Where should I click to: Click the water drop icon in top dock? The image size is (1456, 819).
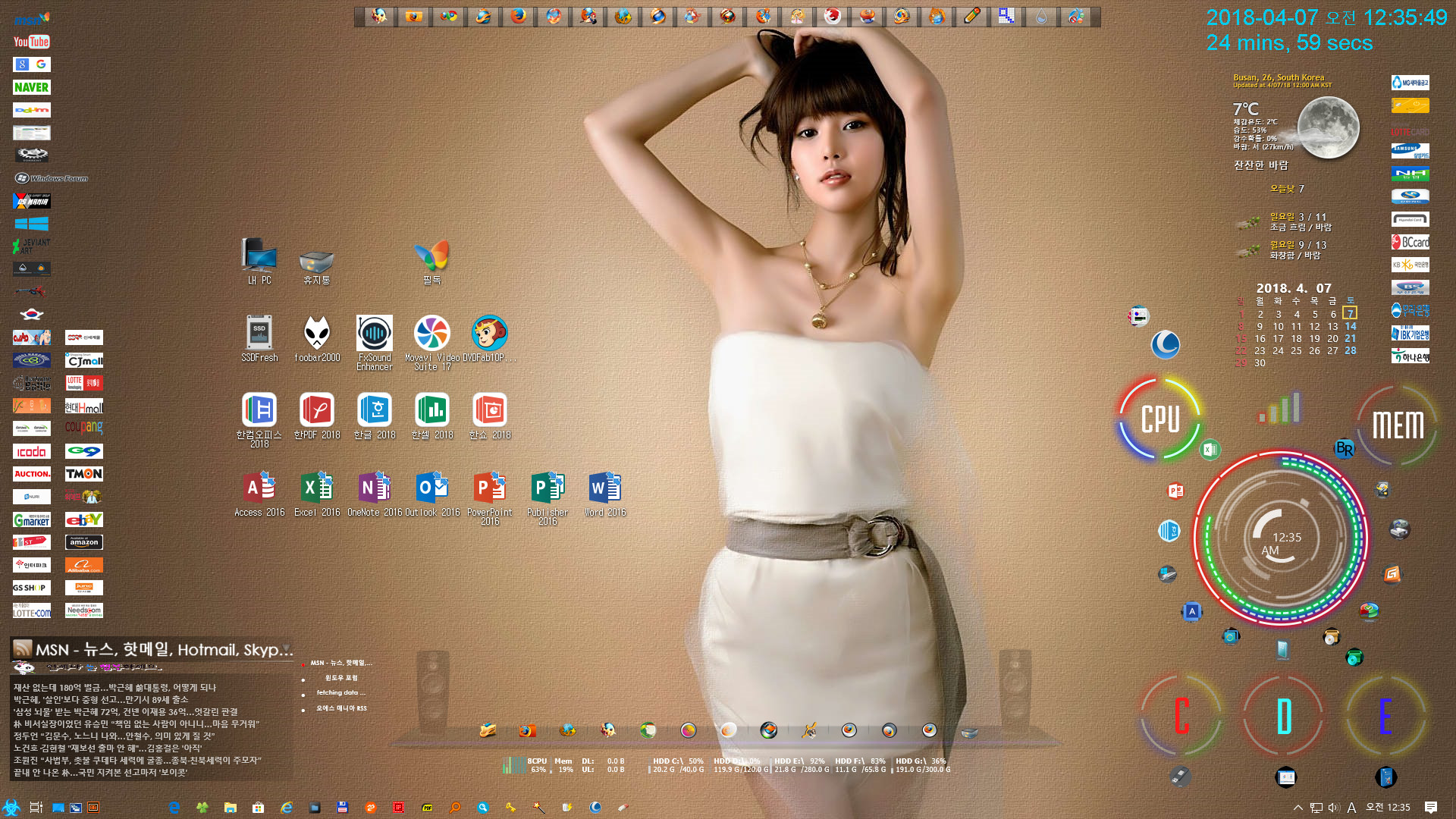click(1041, 16)
